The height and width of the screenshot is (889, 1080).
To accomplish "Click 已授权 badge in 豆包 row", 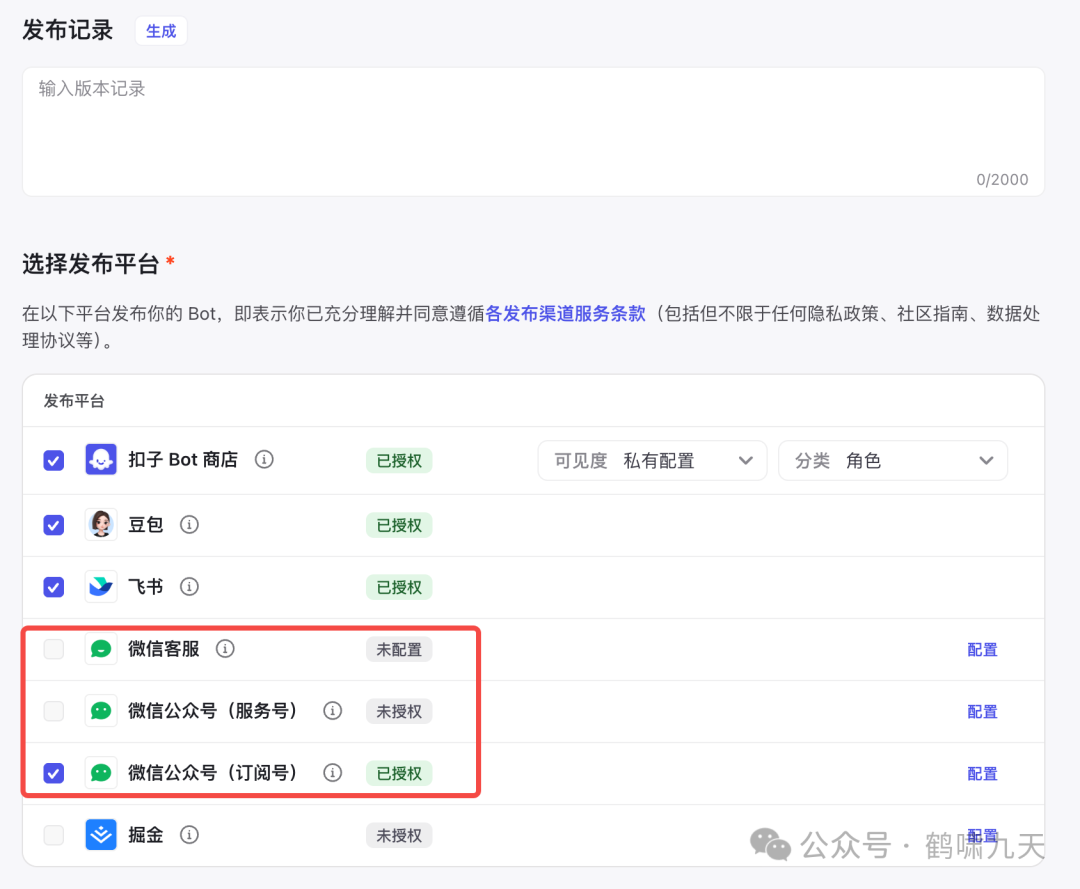I will (x=399, y=525).
